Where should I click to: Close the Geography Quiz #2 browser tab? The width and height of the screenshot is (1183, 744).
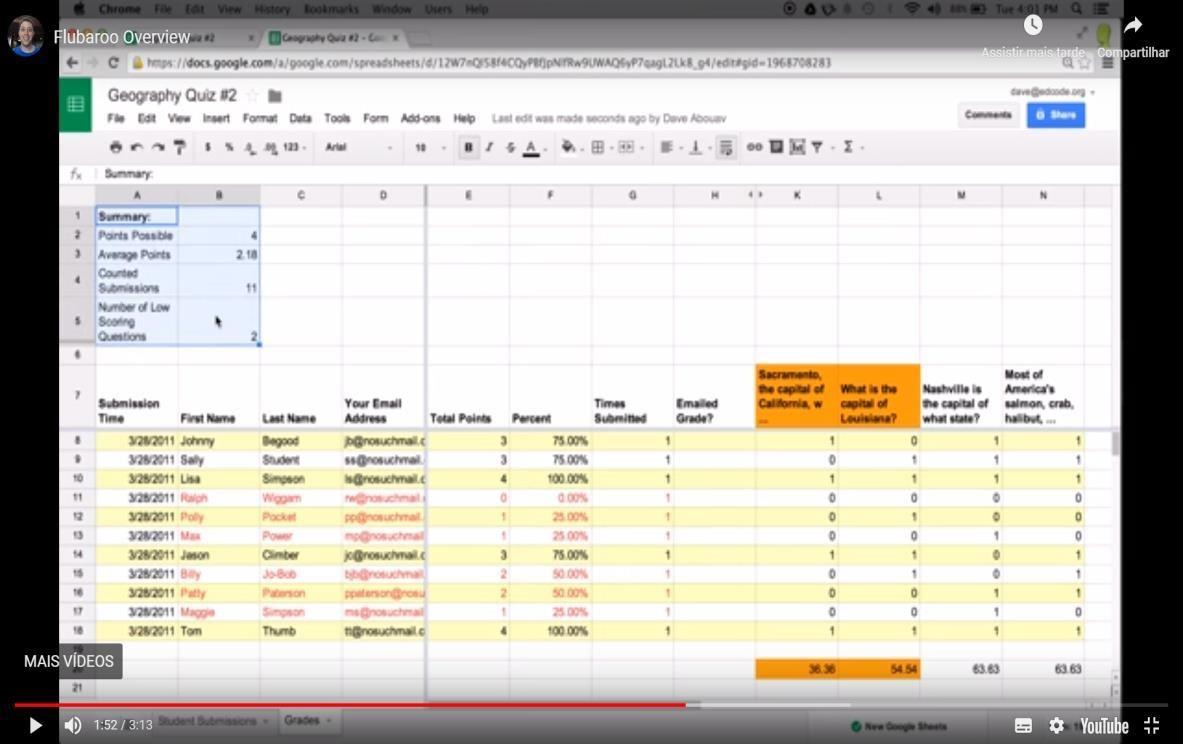[395, 38]
